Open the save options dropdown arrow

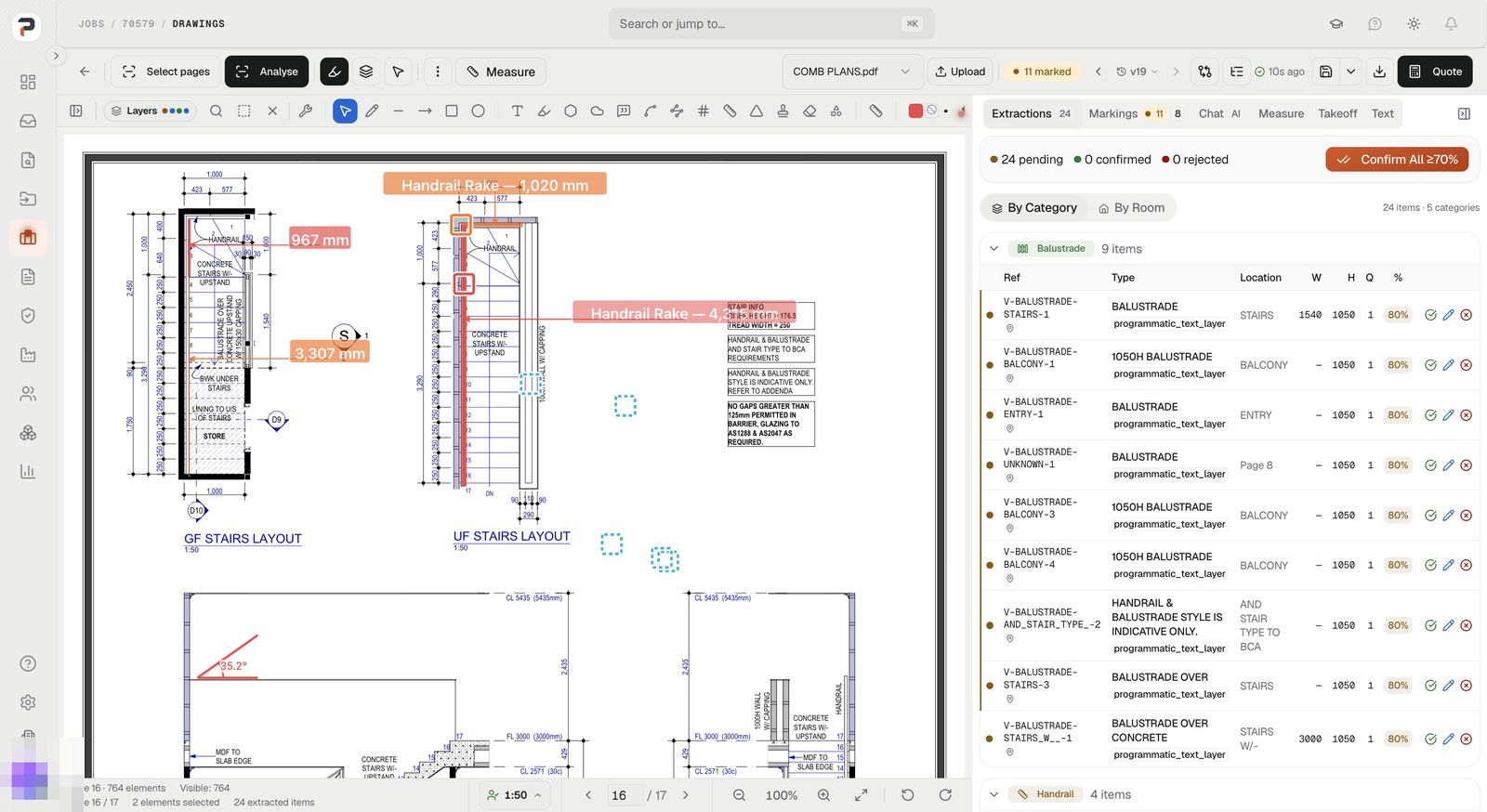pos(1350,72)
